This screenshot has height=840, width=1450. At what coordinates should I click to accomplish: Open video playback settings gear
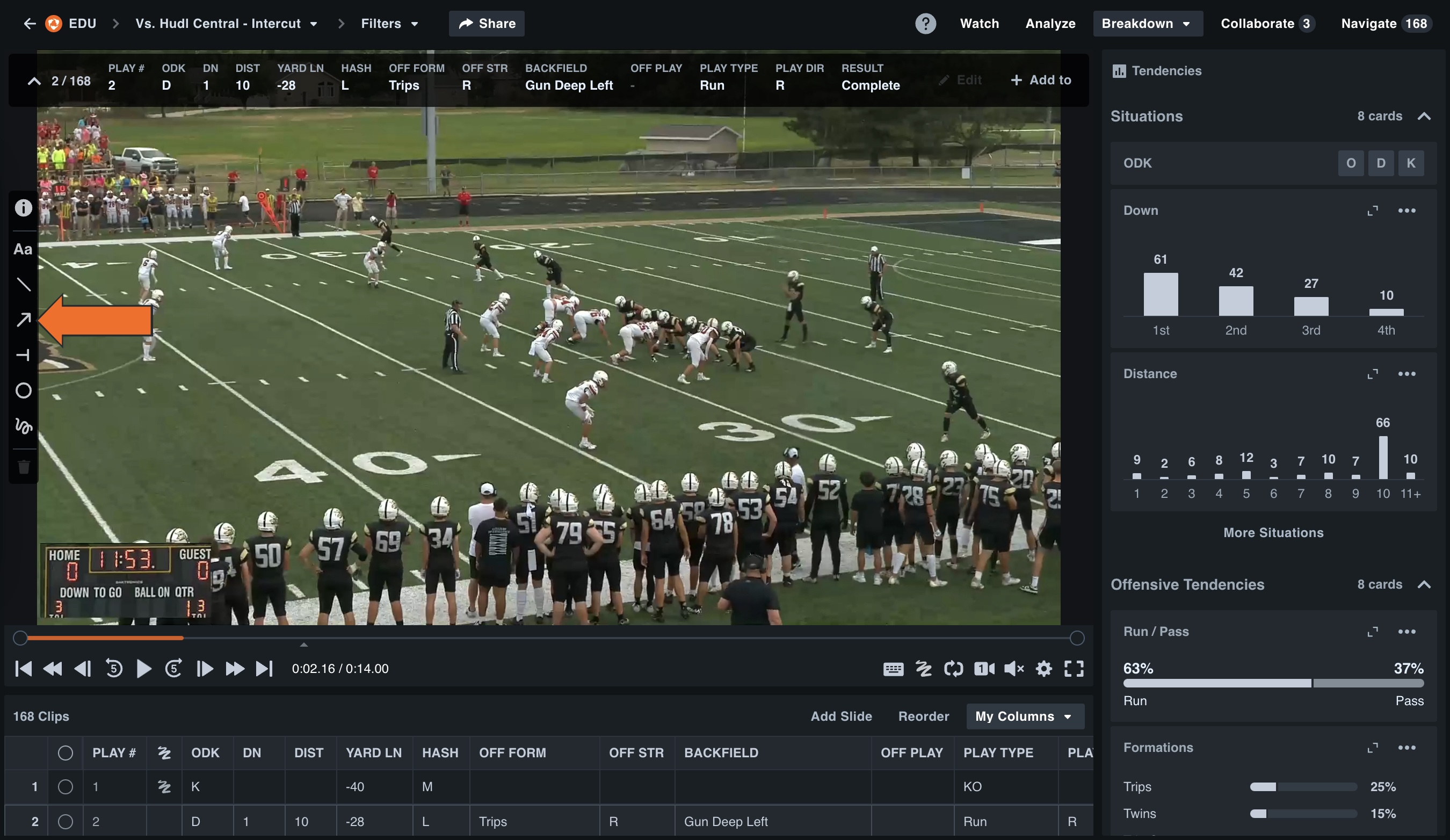[1045, 669]
